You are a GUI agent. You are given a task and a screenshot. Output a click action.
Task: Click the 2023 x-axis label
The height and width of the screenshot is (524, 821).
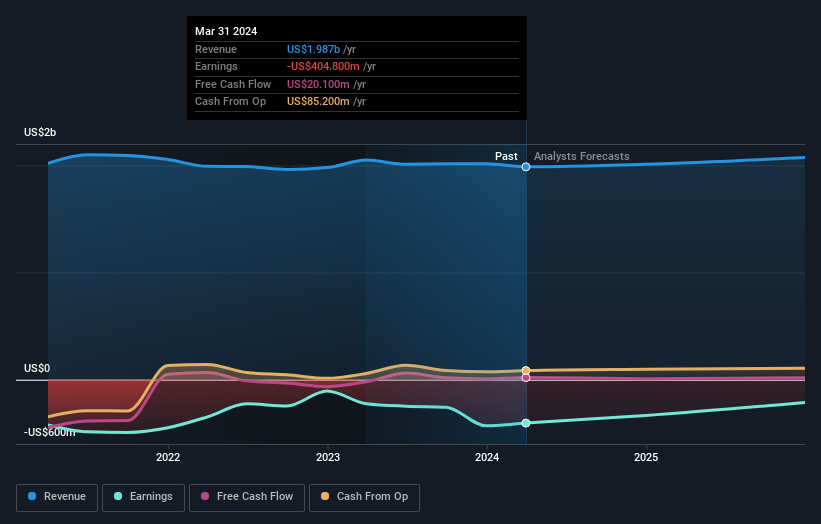pos(328,457)
